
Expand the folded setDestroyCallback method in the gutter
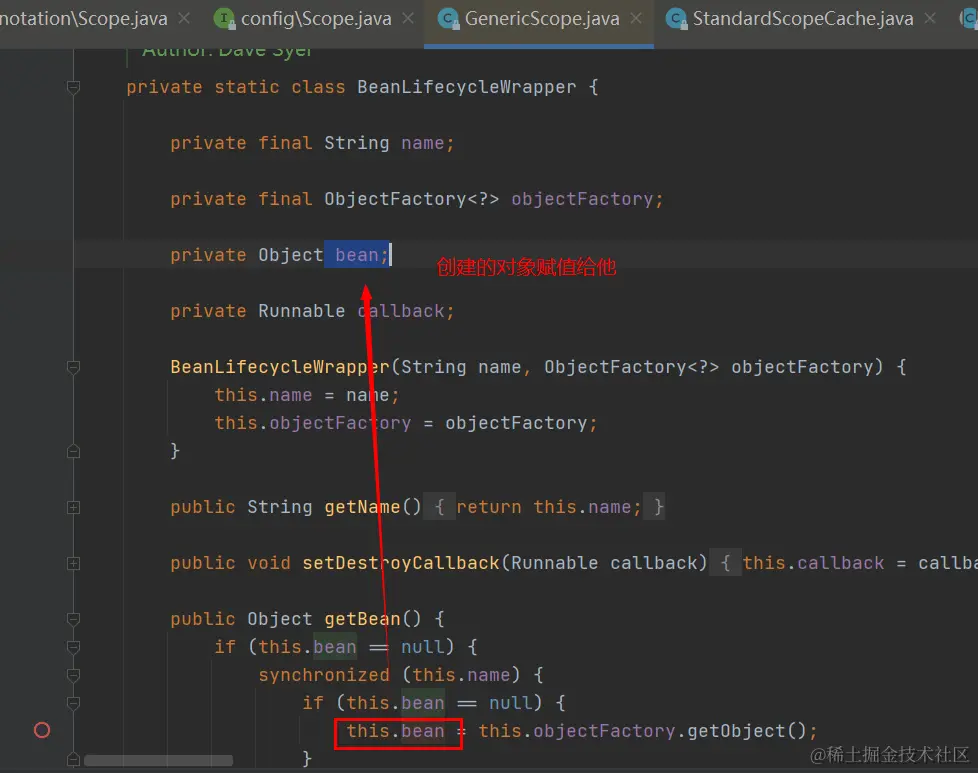pos(73,563)
